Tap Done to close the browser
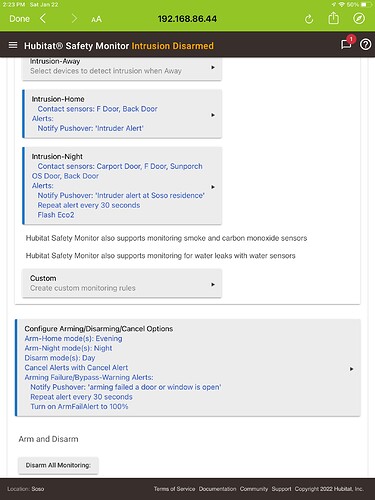 (x=19, y=19)
